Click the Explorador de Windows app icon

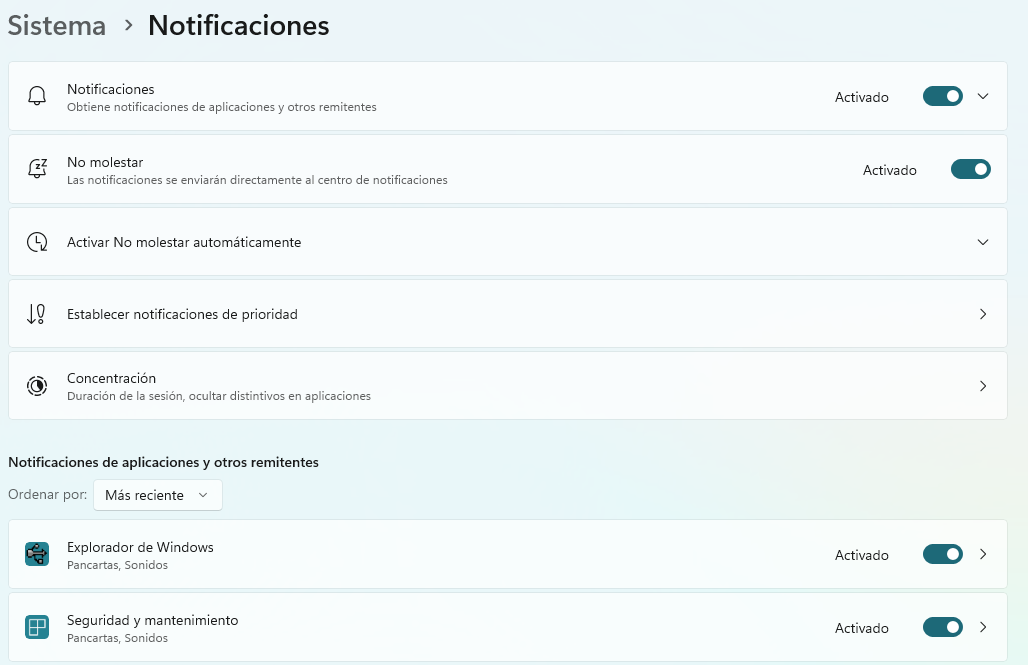37,554
